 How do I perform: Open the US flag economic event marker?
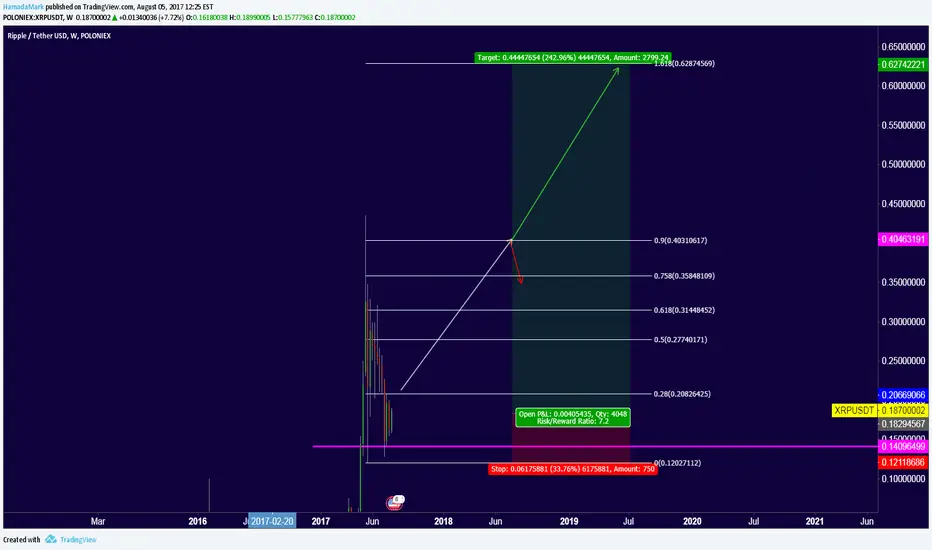(395, 503)
